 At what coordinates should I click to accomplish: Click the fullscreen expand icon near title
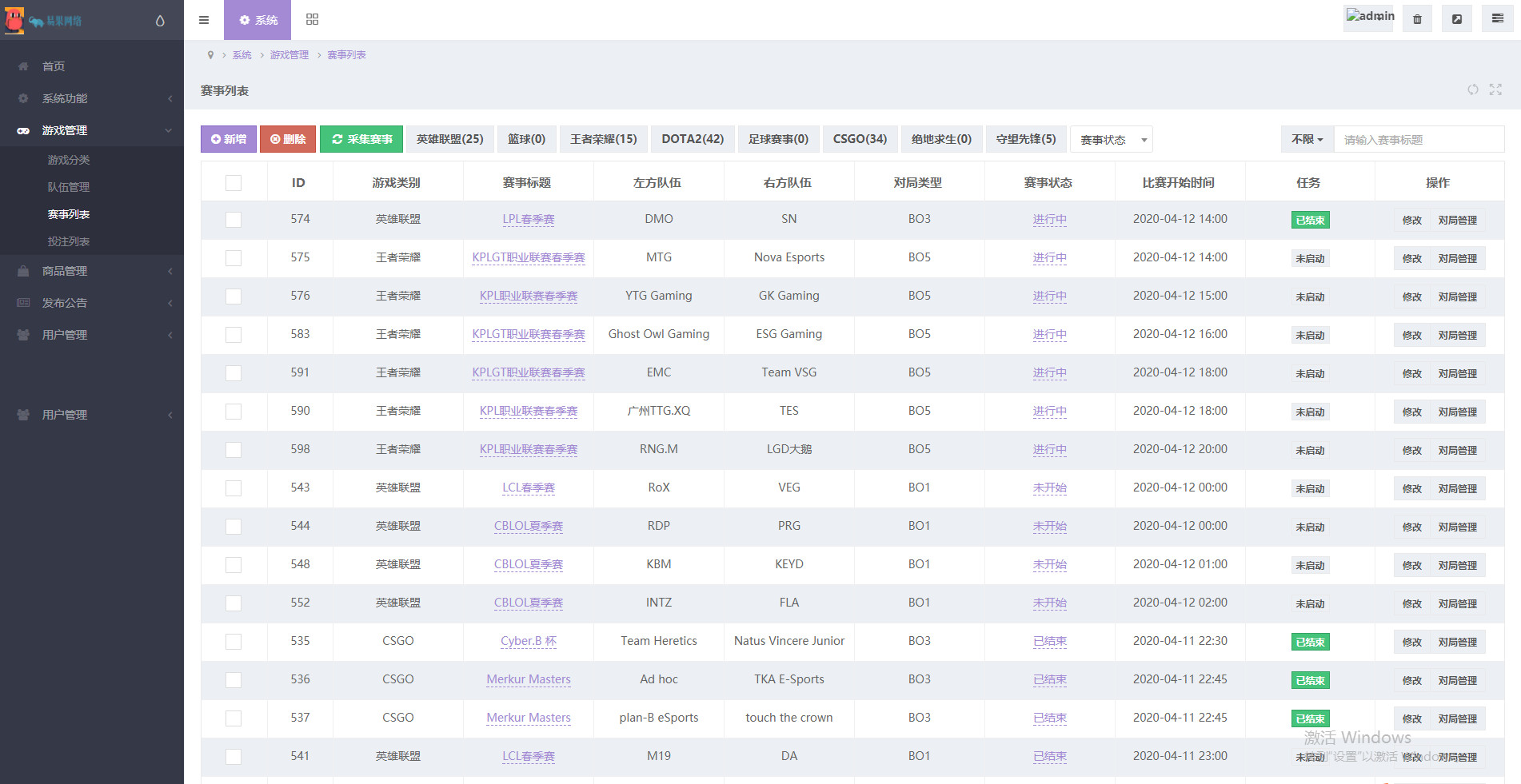(1495, 90)
